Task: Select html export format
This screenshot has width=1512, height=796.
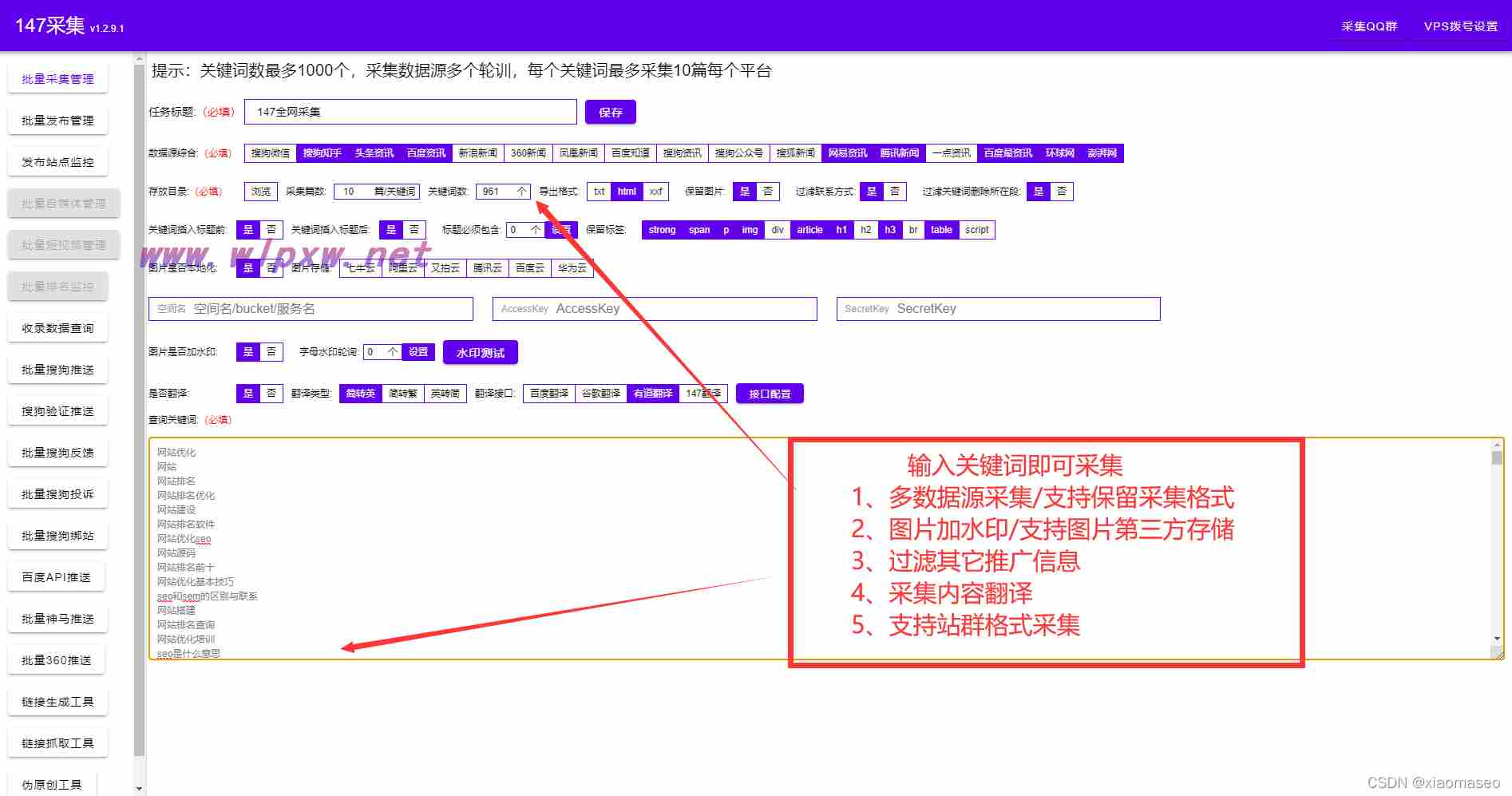Action: pyautogui.click(x=627, y=192)
